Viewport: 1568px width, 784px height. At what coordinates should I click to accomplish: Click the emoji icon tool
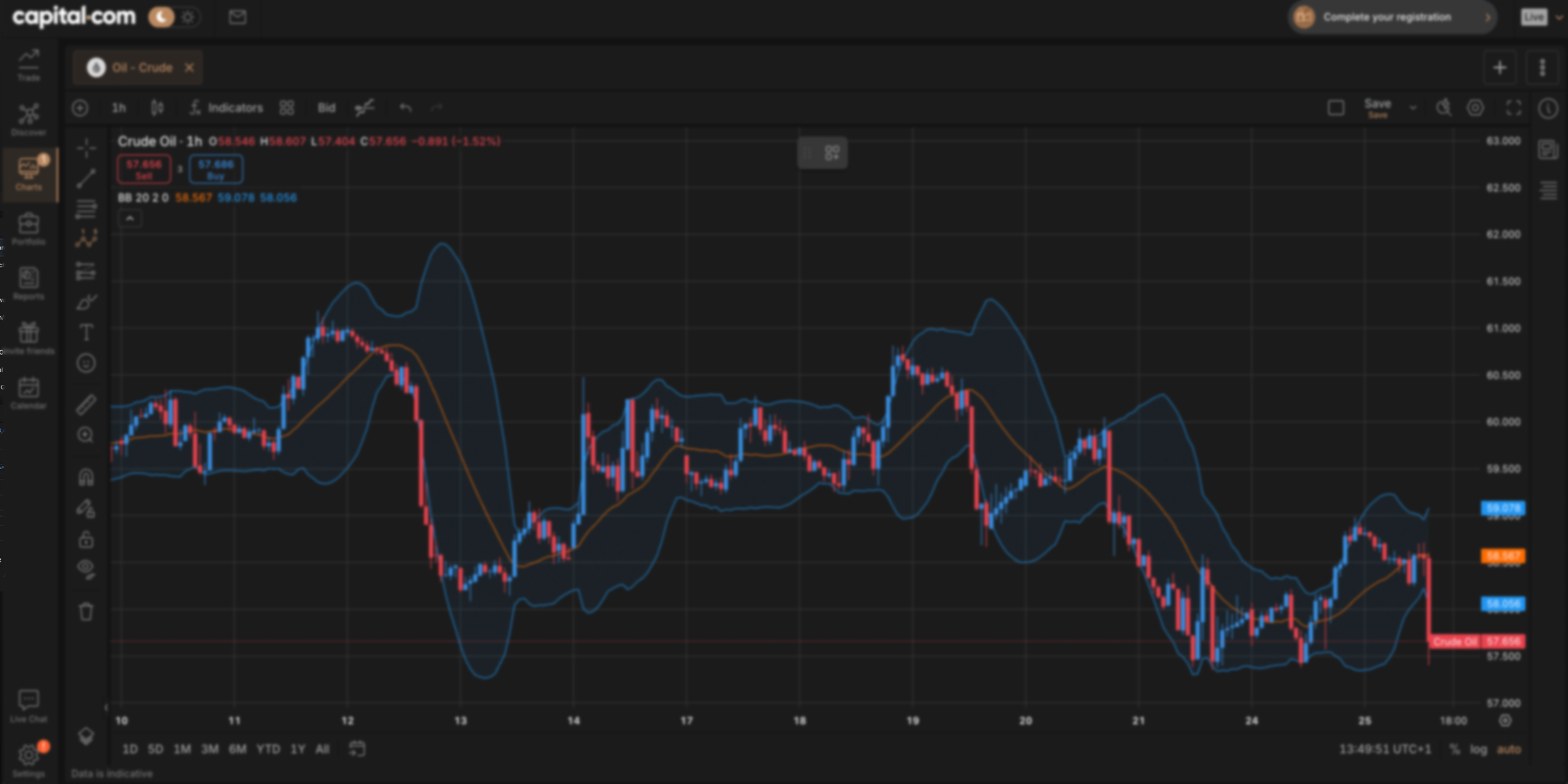click(86, 363)
